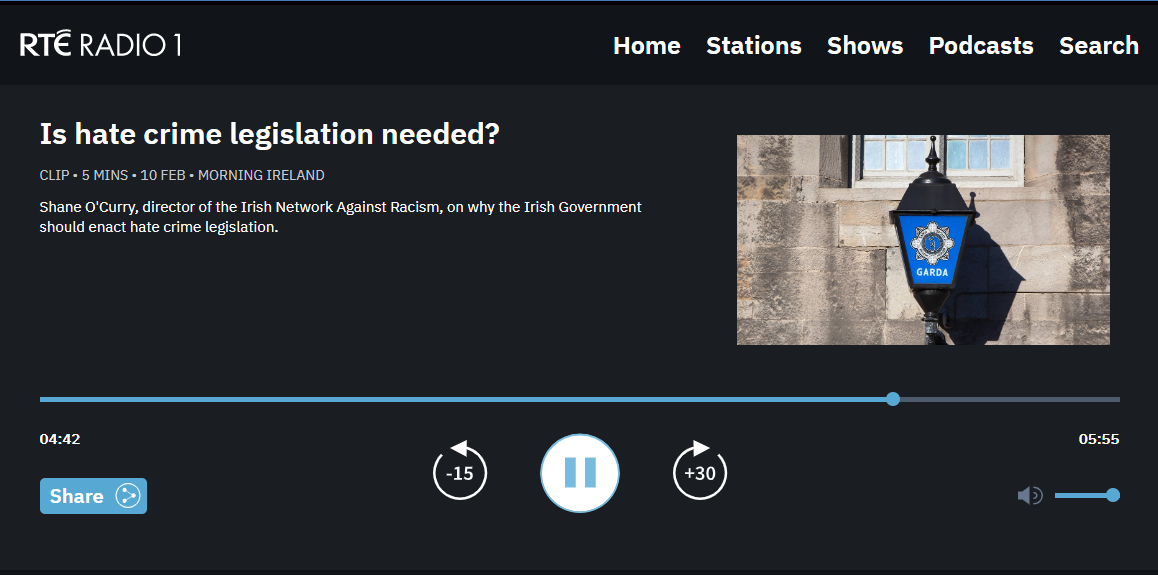Screen dimensions: 1158x575
Task: Click the Garda lantern thumbnail image
Action: point(923,240)
